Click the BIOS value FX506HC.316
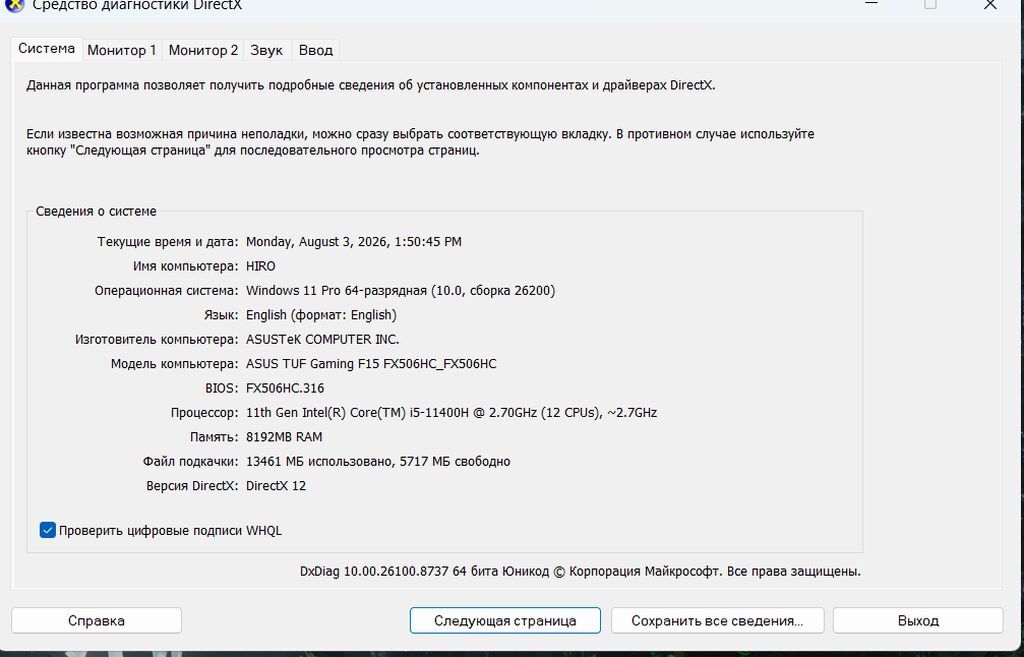This screenshot has height=657, width=1024. pyautogui.click(x=285, y=388)
